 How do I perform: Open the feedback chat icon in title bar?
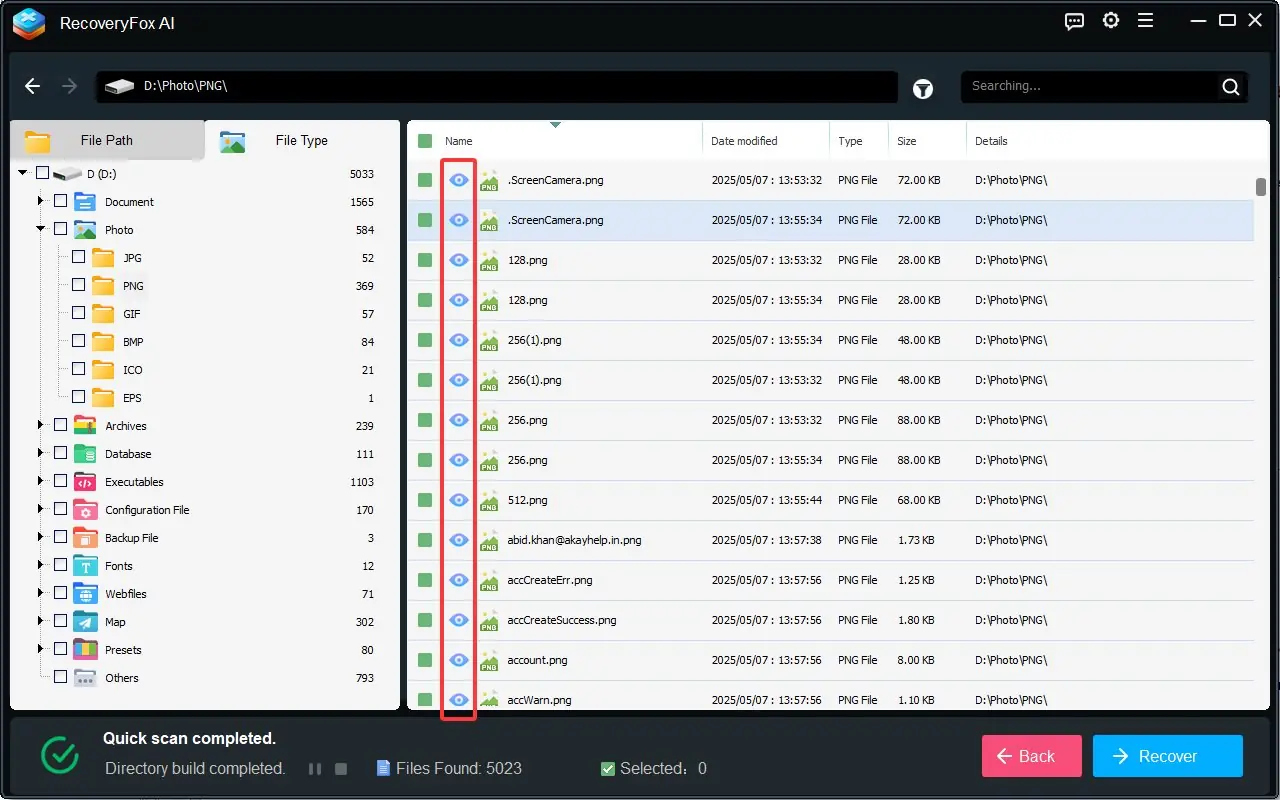(1075, 21)
